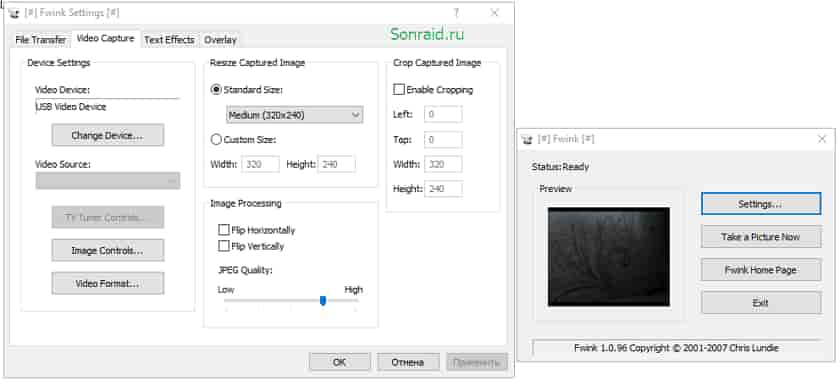Click the crop Height input field
The height and width of the screenshot is (380, 840).
pyautogui.click(x=443, y=189)
